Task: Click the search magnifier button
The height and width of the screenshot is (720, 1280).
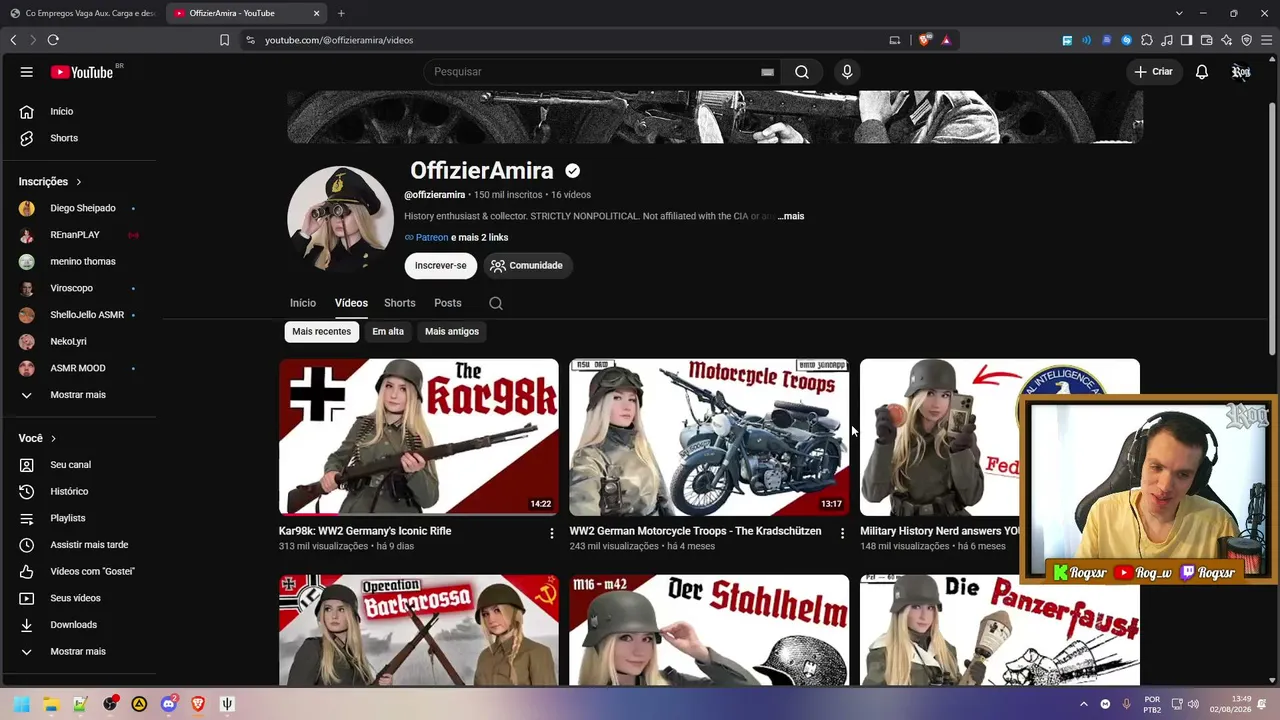Action: [802, 72]
